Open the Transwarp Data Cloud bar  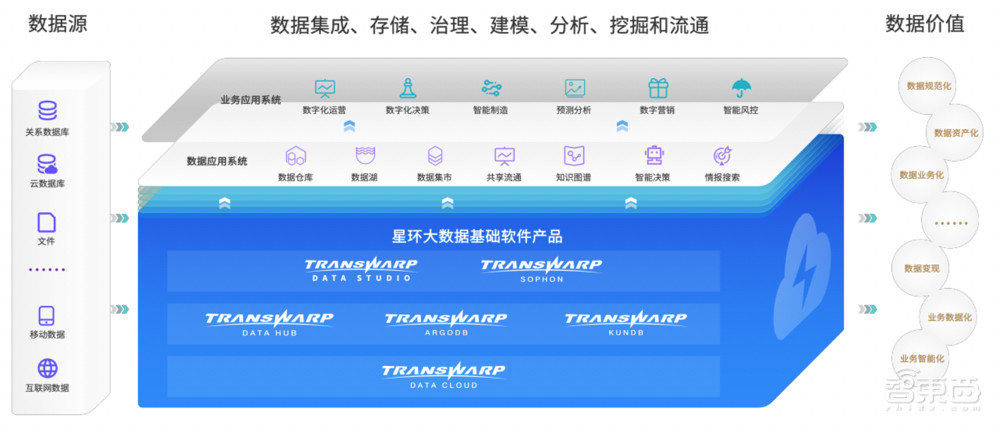tap(443, 376)
